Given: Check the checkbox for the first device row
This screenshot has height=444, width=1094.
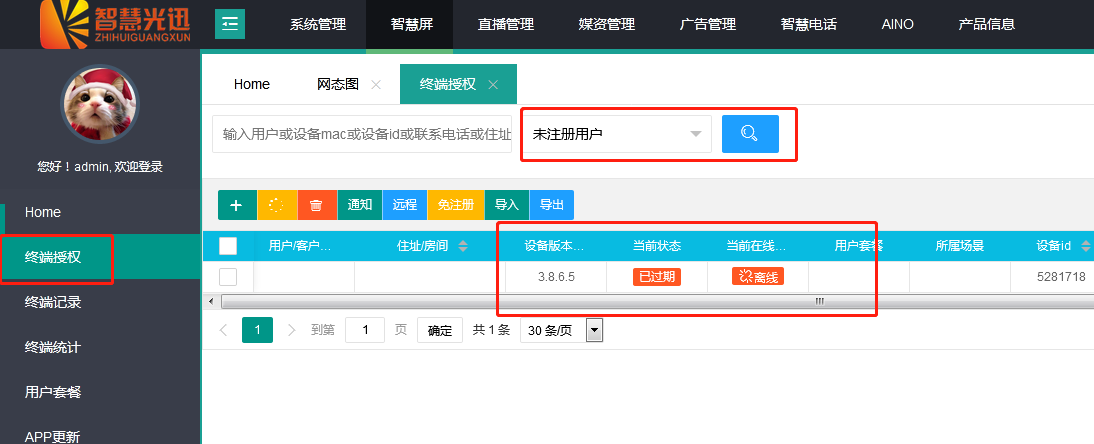Looking at the screenshot, I should 228,277.
